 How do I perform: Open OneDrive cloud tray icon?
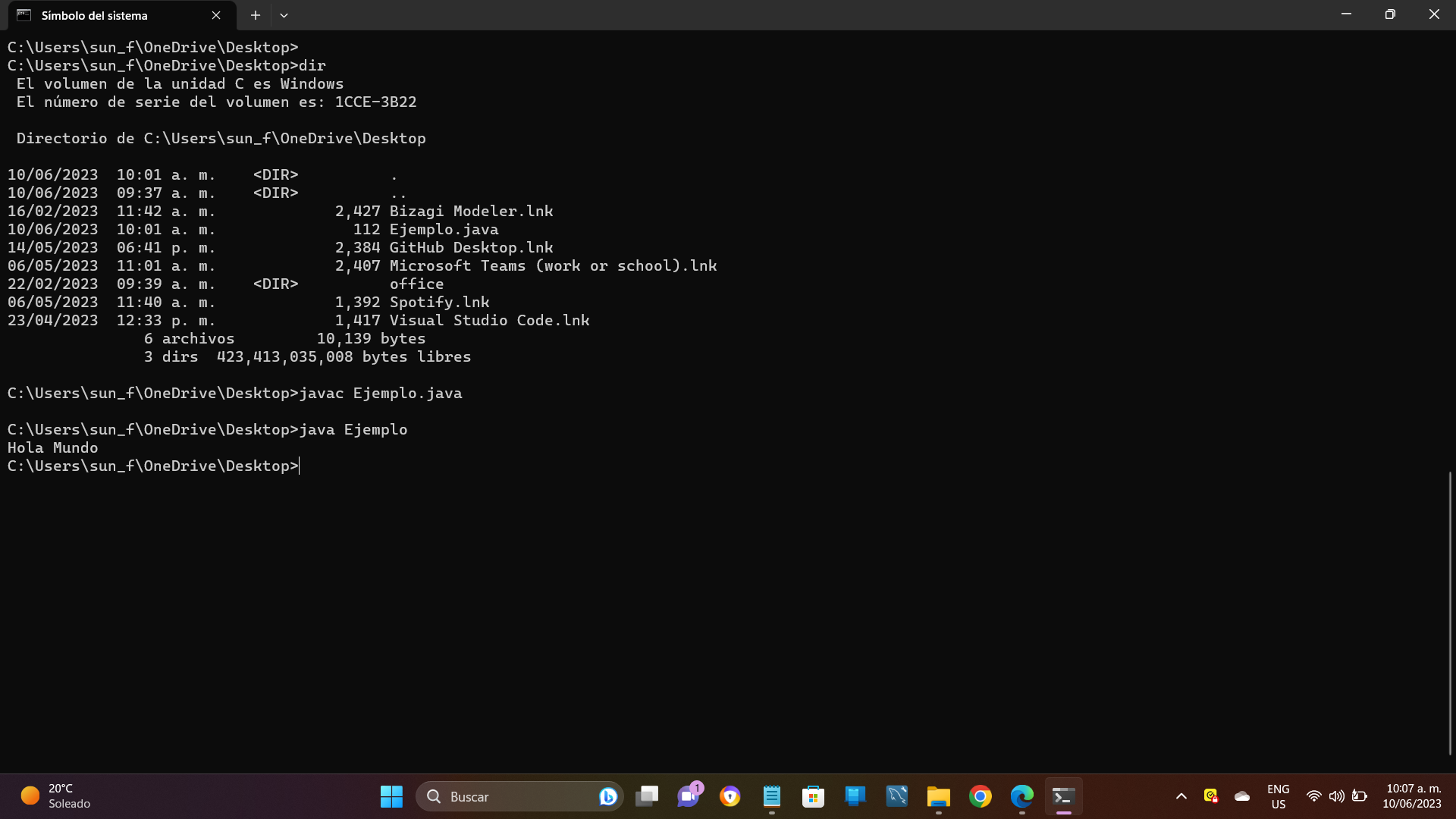[x=1242, y=796]
